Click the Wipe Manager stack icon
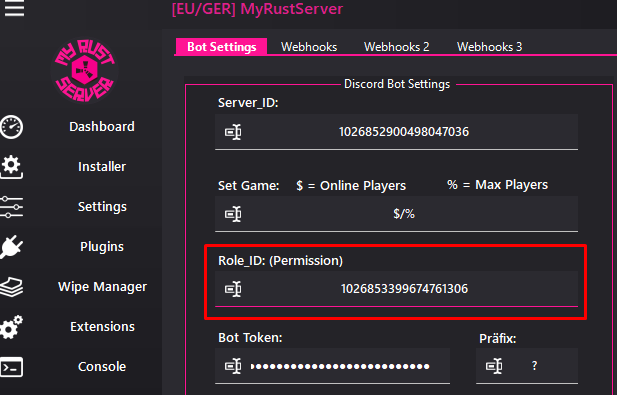This screenshot has height=395, width=617. [x=11, y=287]
